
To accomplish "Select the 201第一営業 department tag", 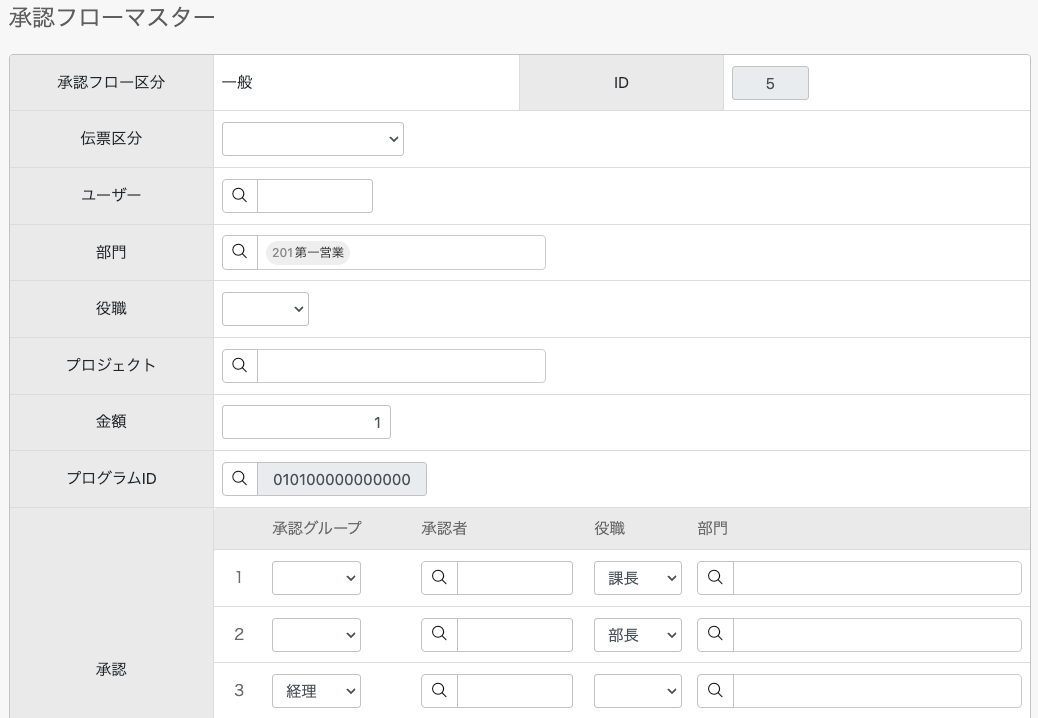I will tap(308, 253).
